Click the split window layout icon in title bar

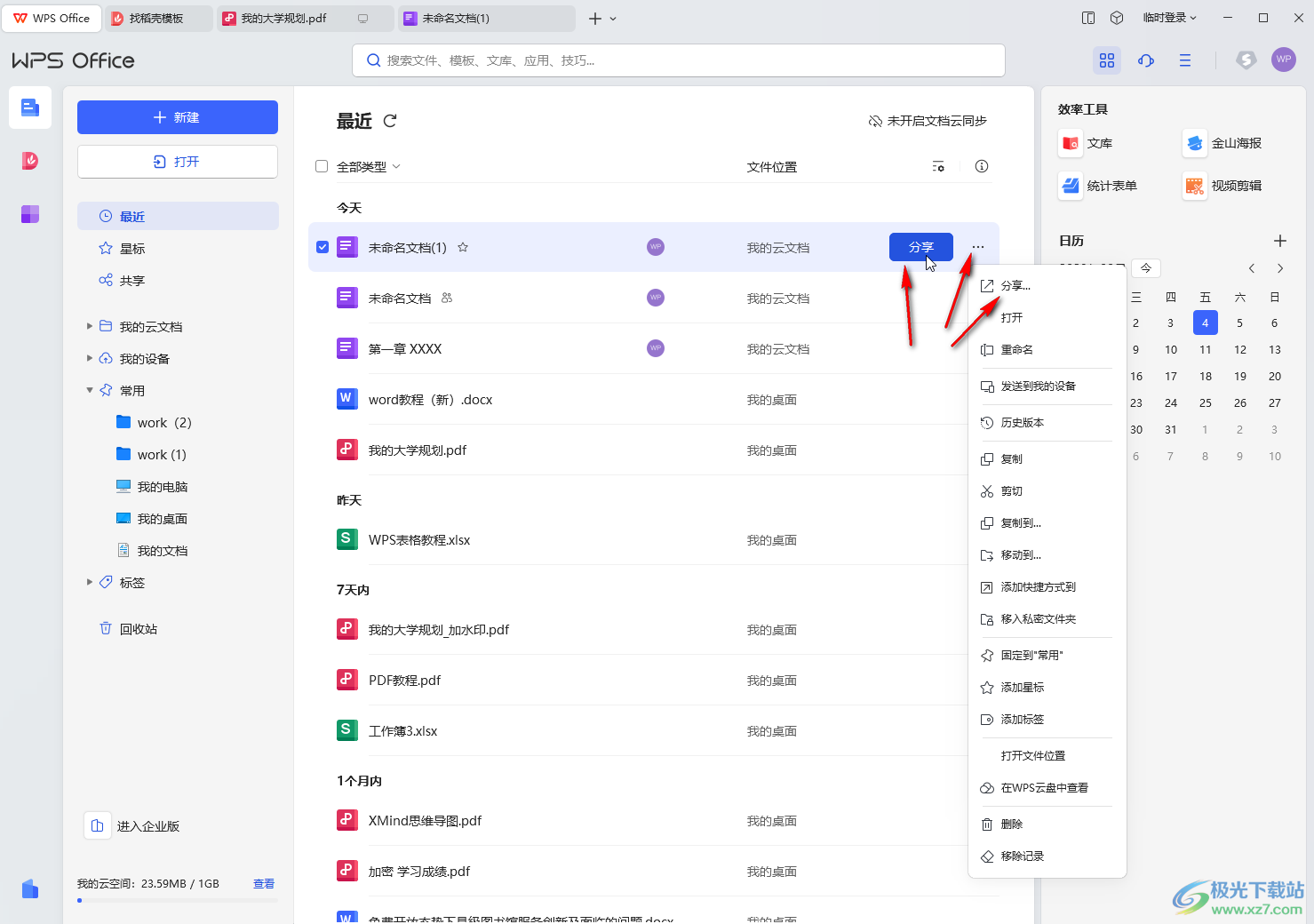1088,18
